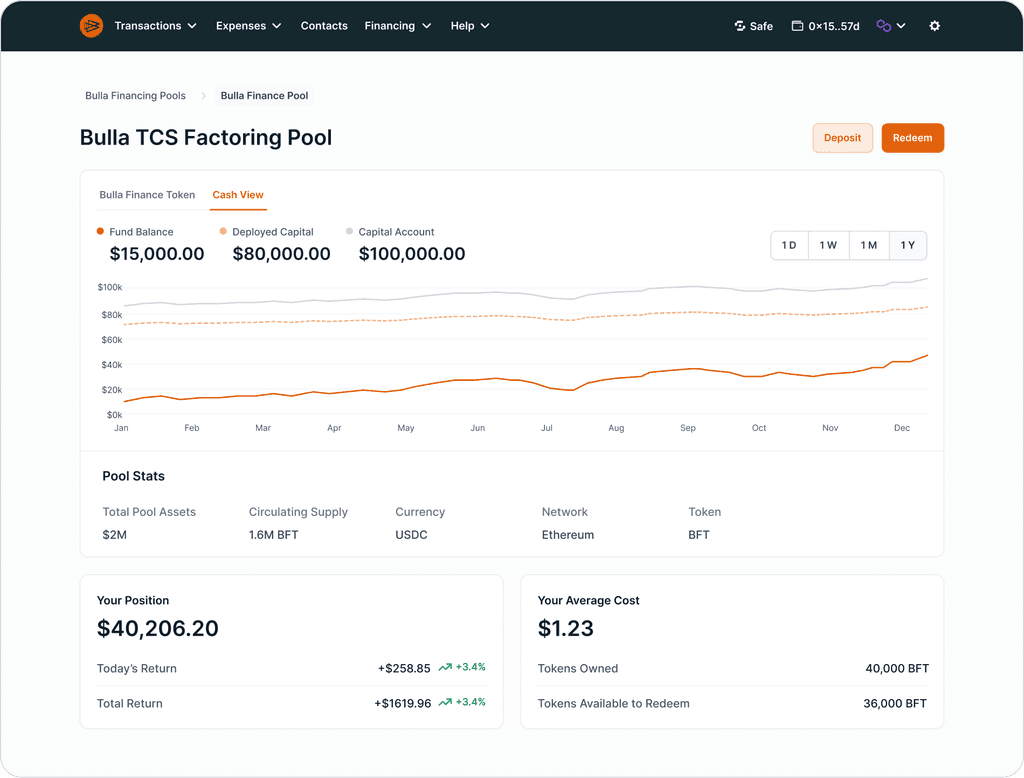
Task: Select the 1Y time range
Action: coord(908,246)
